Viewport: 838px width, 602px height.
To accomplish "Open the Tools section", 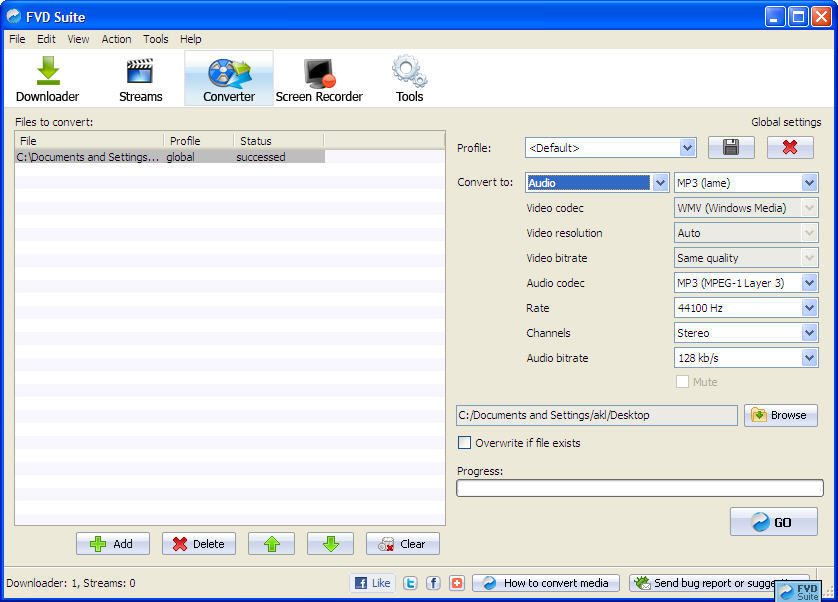I will point(408,77).
